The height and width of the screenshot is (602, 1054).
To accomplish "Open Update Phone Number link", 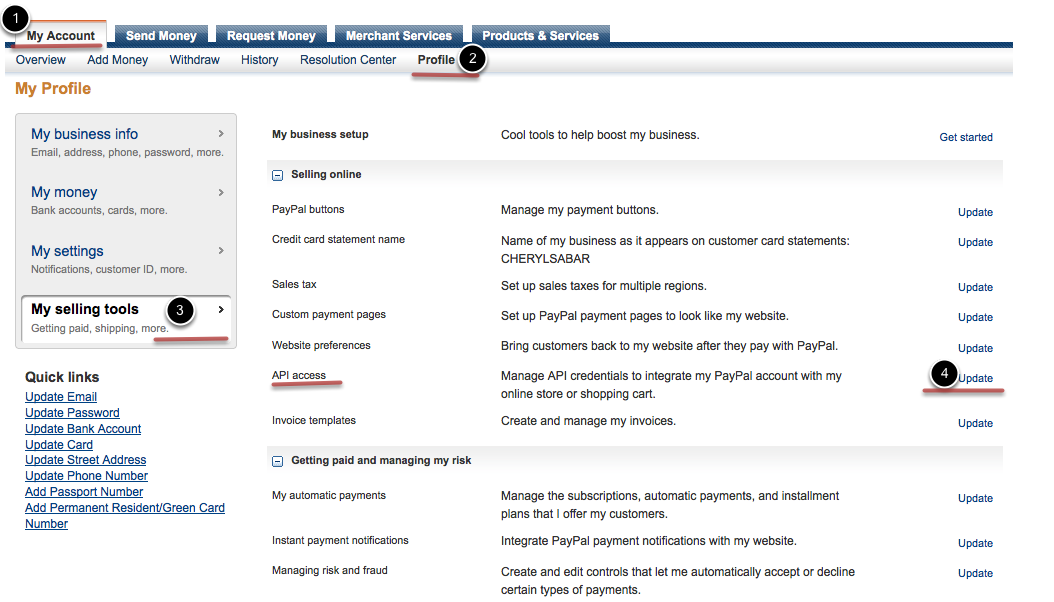I will tap(87, 476).
